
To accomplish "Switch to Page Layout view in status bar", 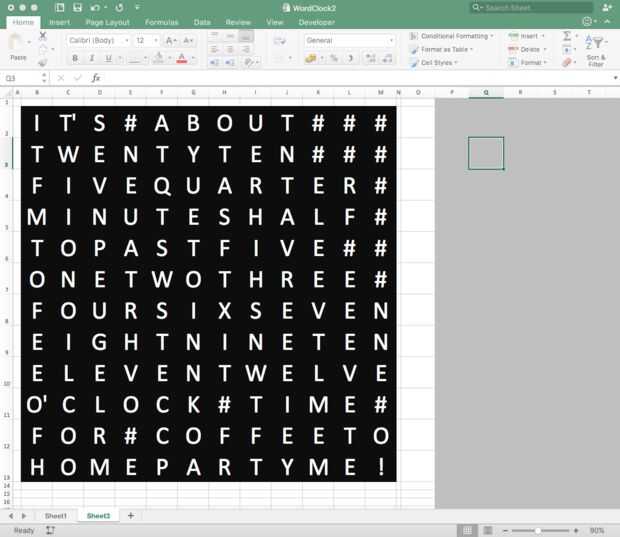I will tap(488, 530).
